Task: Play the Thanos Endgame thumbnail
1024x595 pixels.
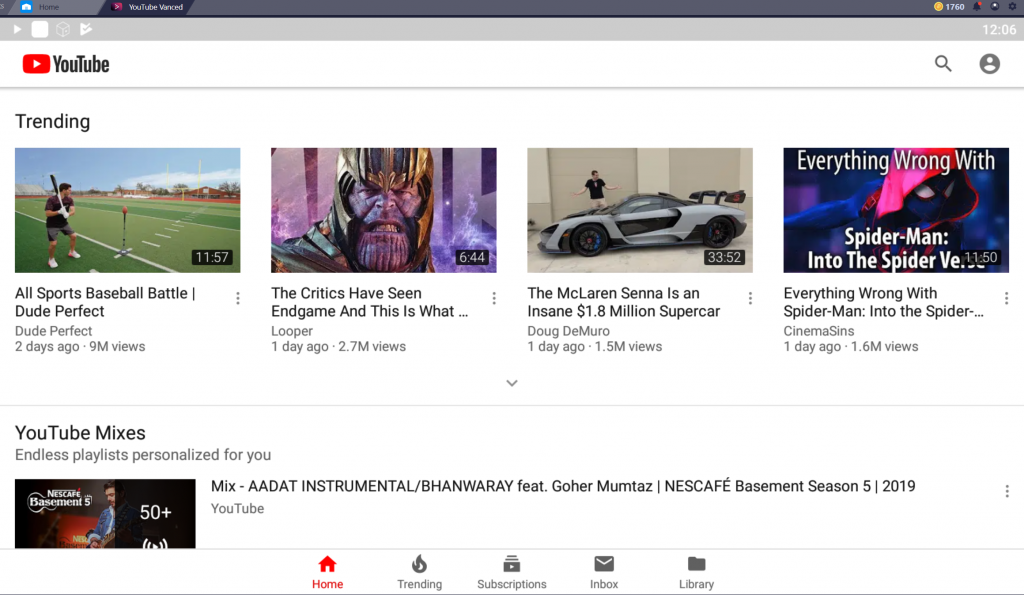Action: [383, 210]
